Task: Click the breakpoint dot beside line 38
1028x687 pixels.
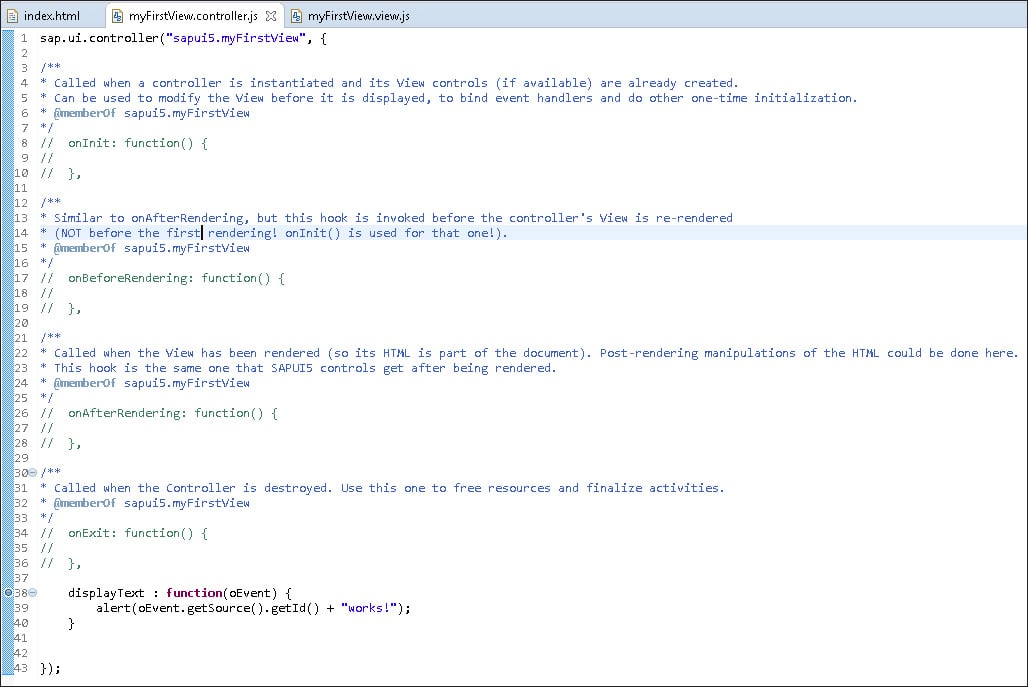Action: coord(8,593)
